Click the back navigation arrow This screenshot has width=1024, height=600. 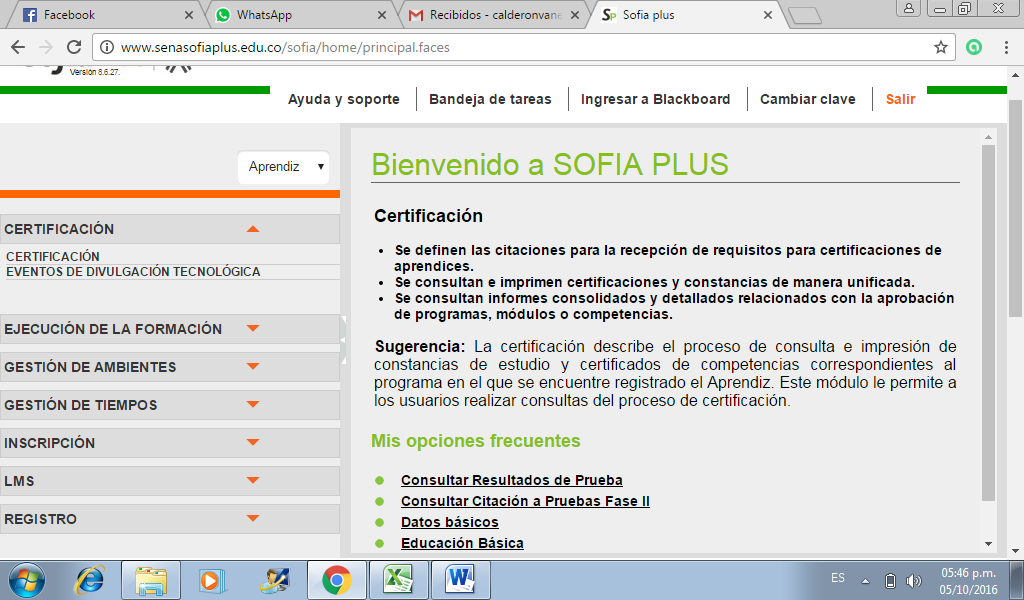[17, 45]
